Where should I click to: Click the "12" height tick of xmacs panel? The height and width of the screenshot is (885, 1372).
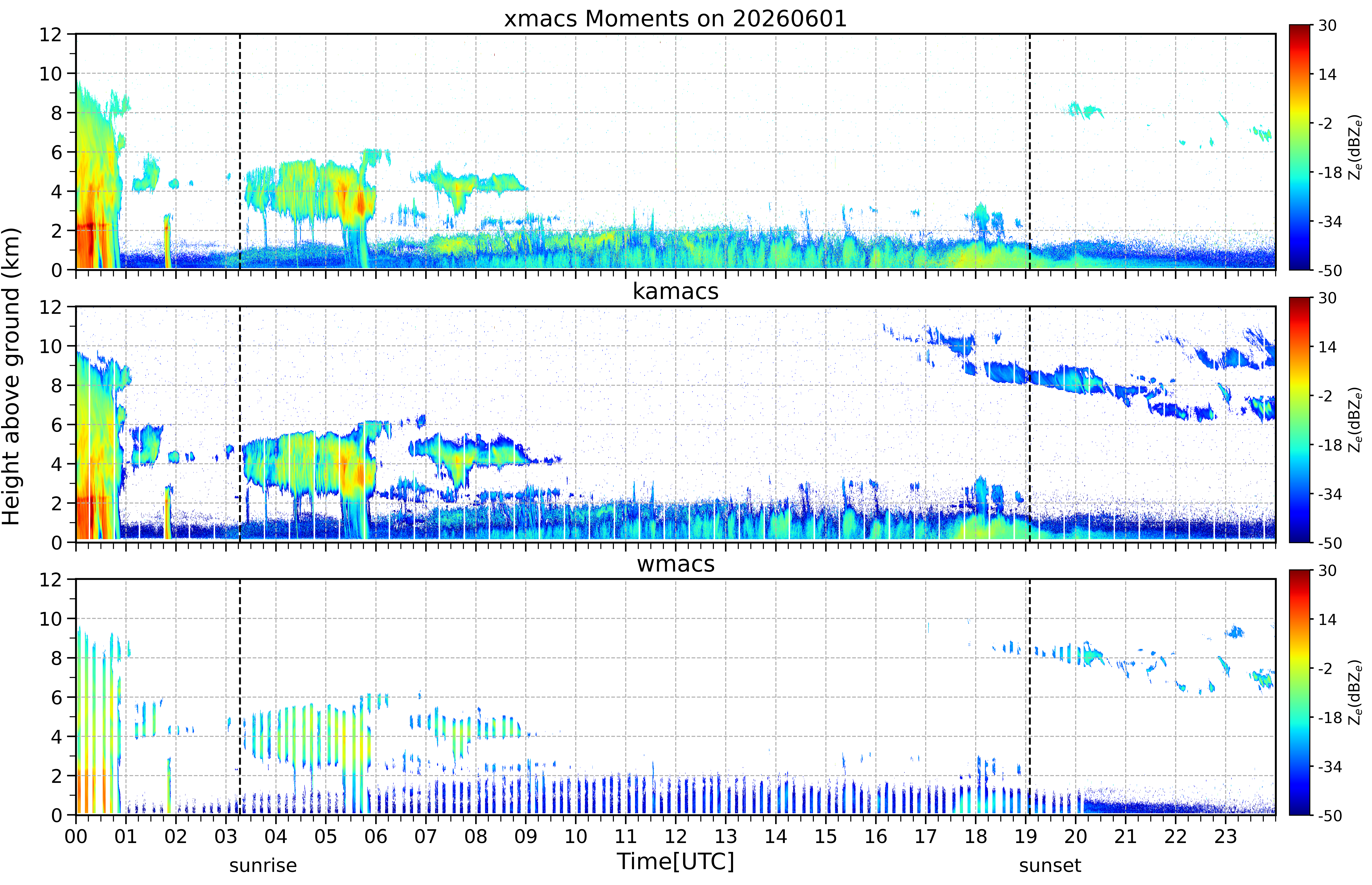(x=51, y=35)
